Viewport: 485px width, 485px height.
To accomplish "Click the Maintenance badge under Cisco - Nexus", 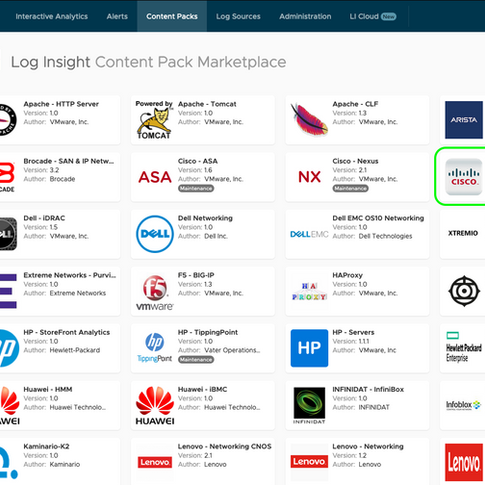I will [350, 189].
